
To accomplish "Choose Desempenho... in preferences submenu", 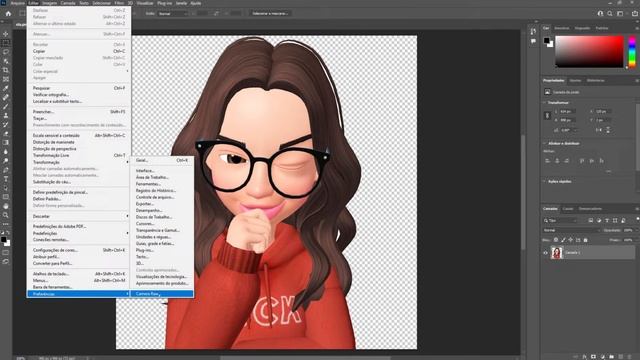I will coord(162,210).
